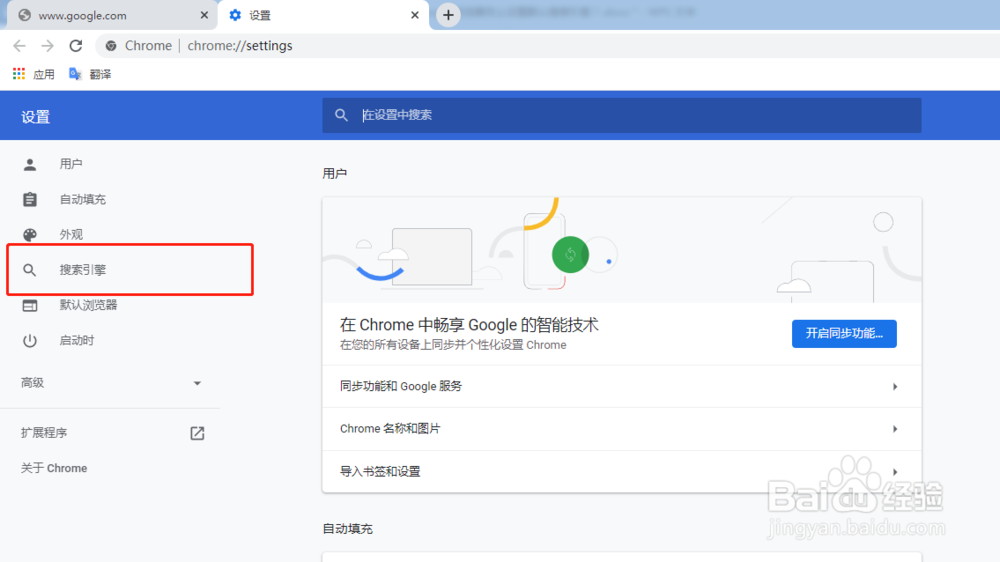Screen dimensions: 1000x562
Task: Close the www.google.com tab
Action: pyautogui.click(x=204, y=15)
